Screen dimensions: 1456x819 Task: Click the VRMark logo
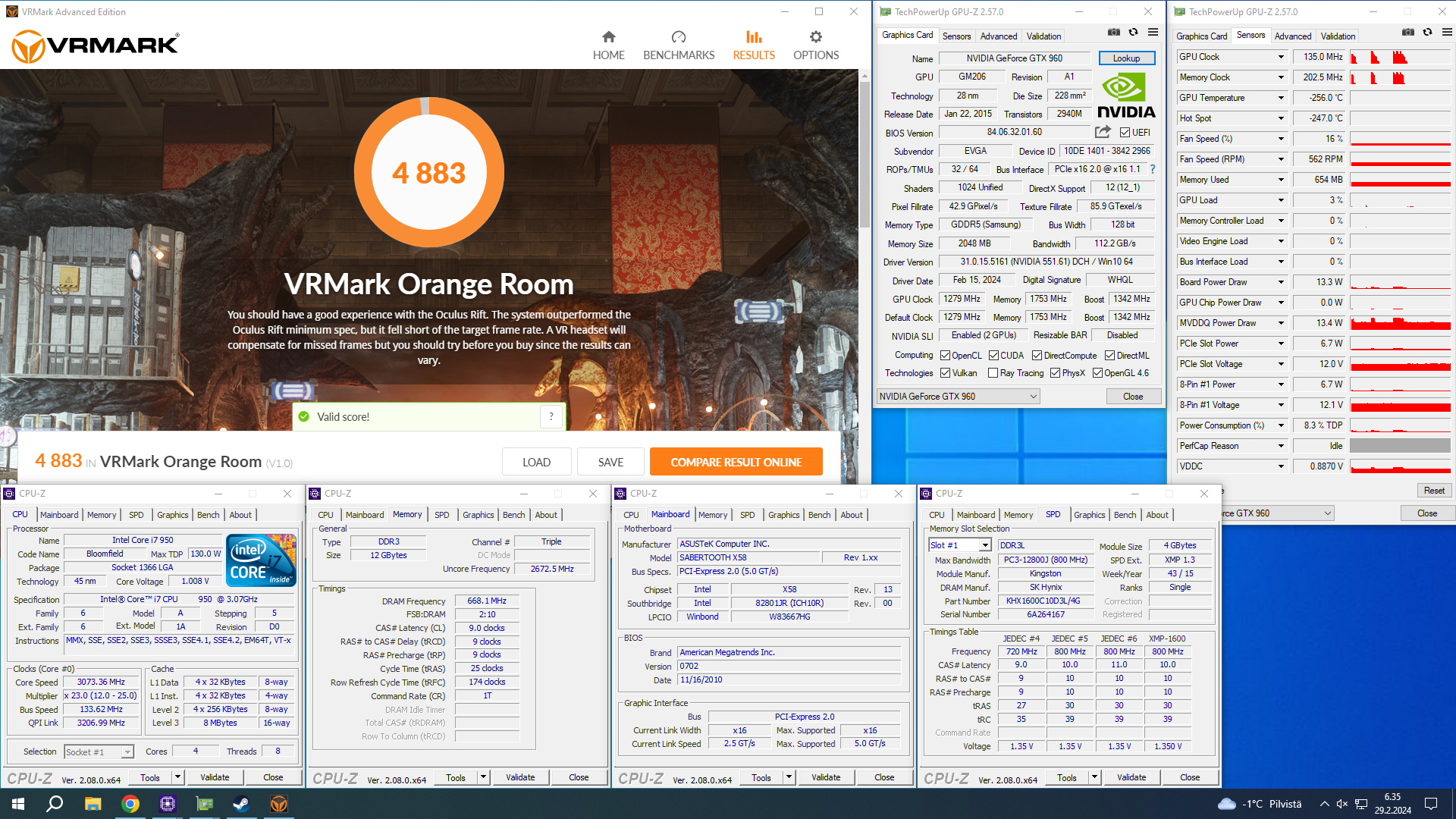(x=96, y=46)
